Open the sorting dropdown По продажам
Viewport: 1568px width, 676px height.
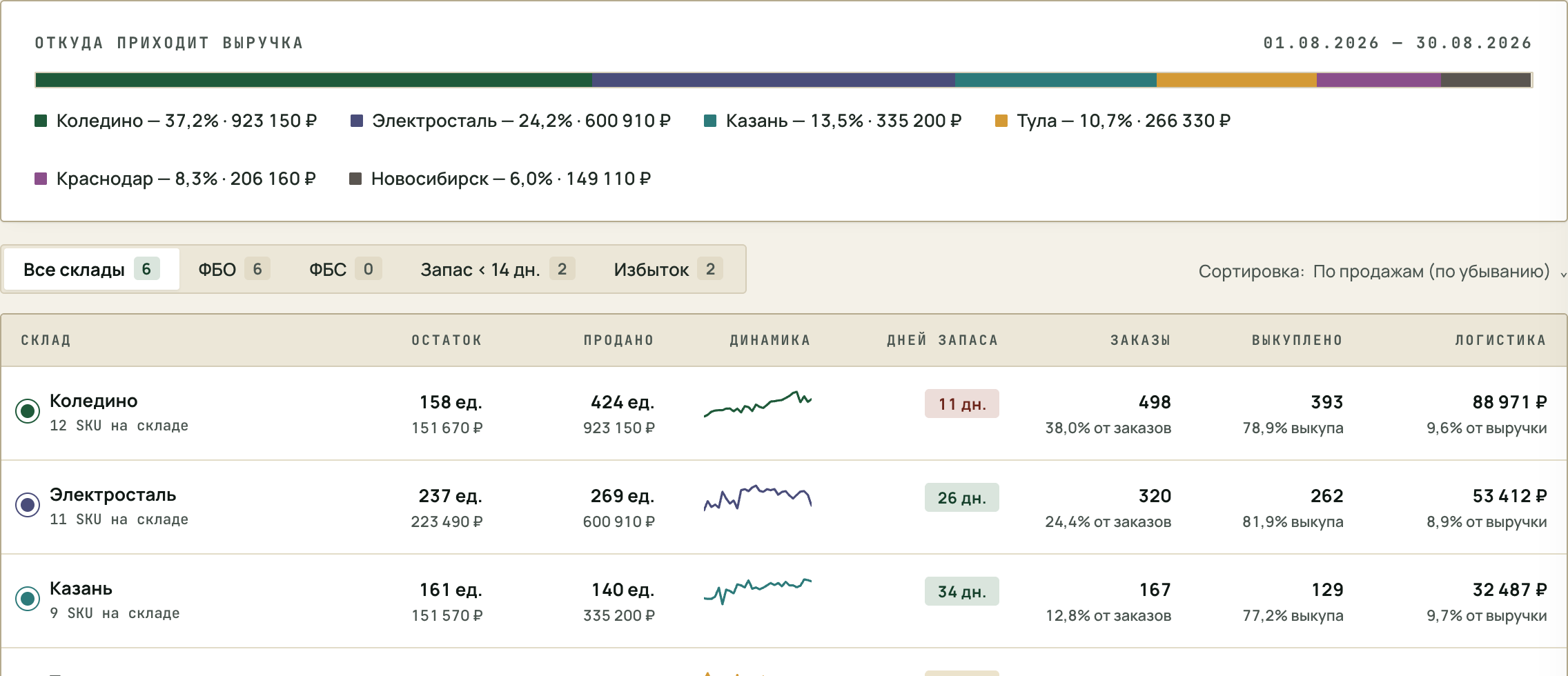tap(1431, 271)
